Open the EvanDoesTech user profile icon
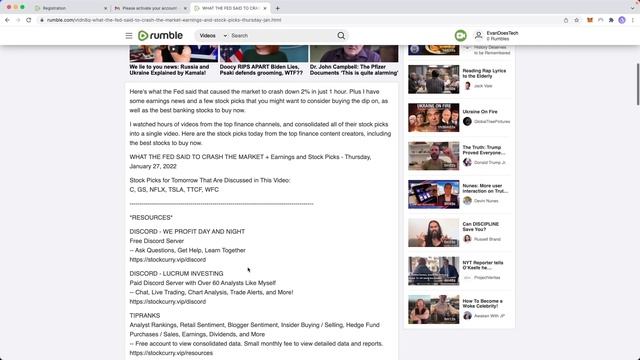This screenshot has width=640, height=360. (479, 36)
